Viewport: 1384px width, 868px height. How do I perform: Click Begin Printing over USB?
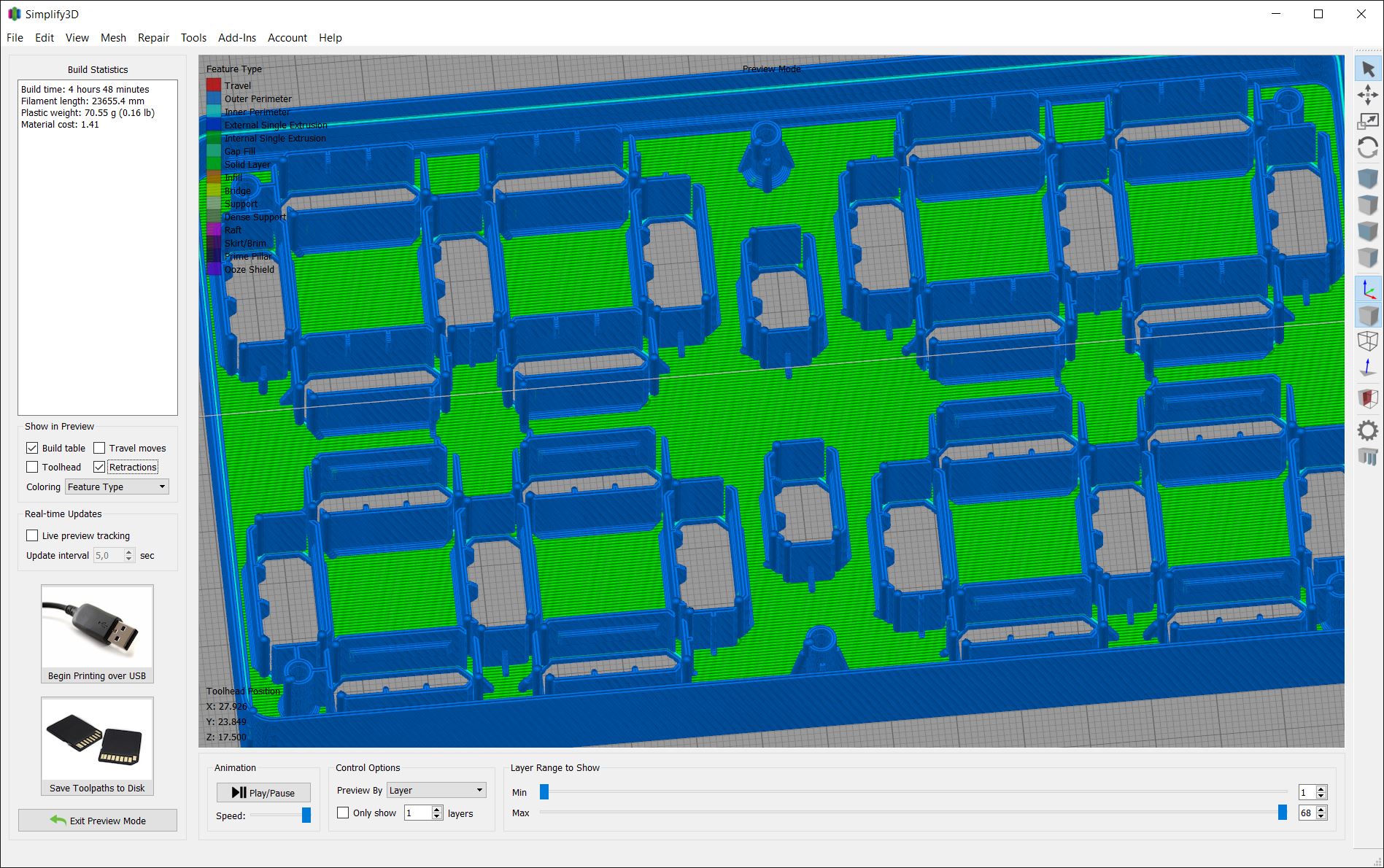pos(97,634)
